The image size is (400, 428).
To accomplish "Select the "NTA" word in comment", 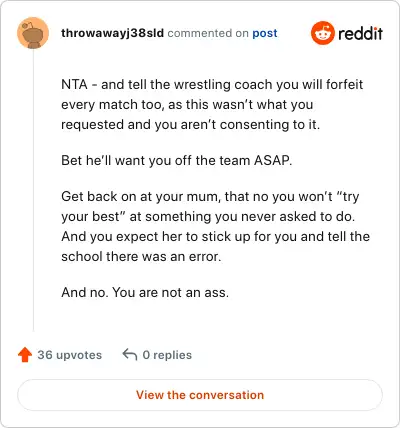I will tap(74, 84).
